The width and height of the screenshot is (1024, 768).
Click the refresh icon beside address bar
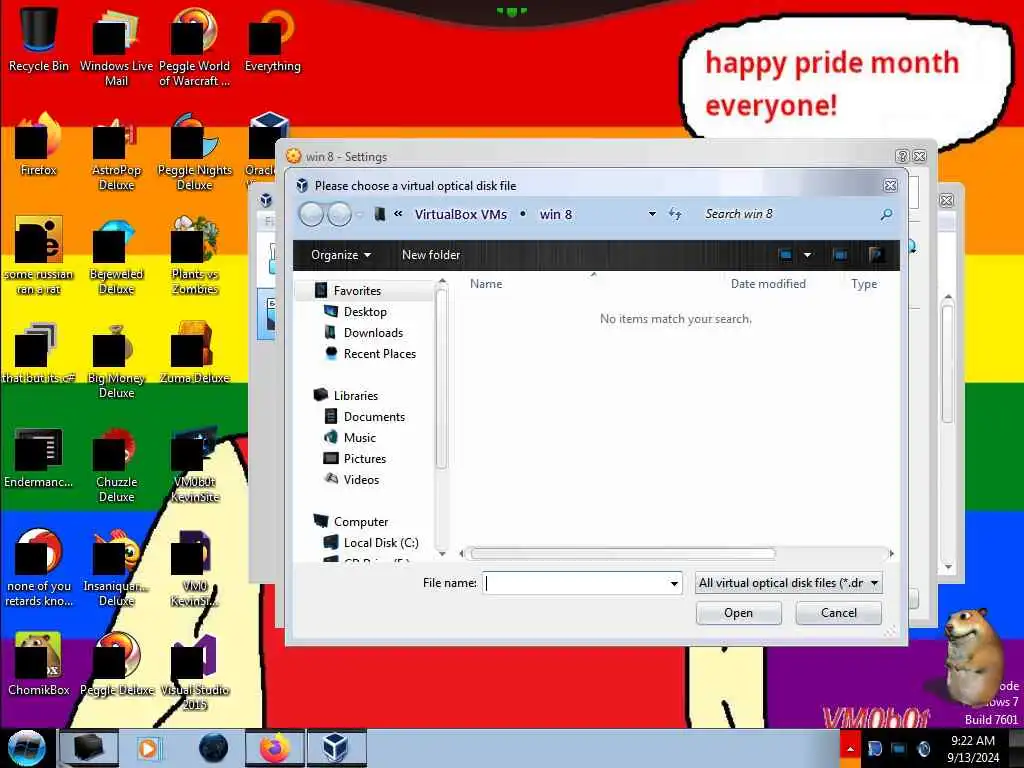coord(675,214)
